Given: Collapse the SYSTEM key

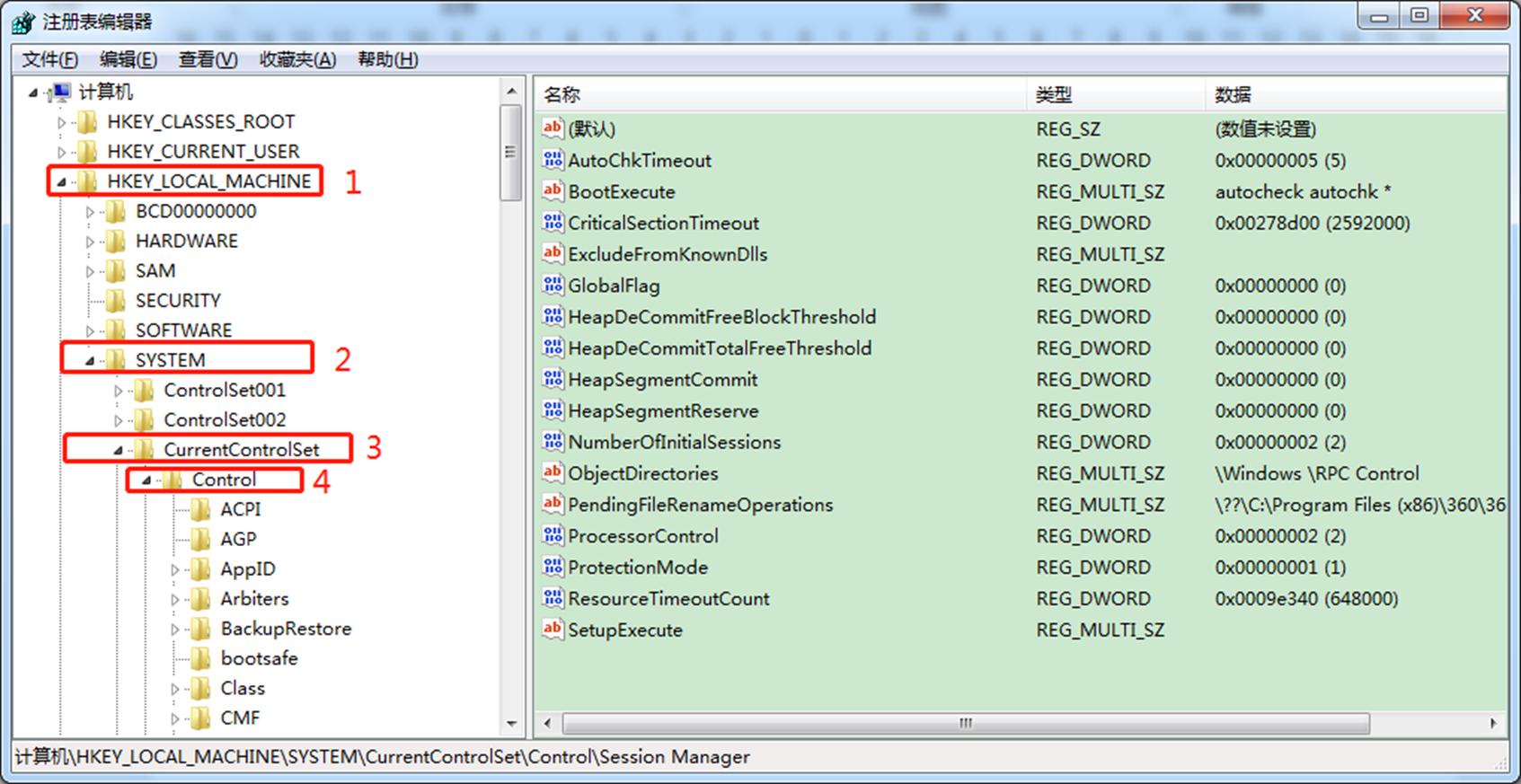Looking at the screenshot, I should click(x=90, y=361).
